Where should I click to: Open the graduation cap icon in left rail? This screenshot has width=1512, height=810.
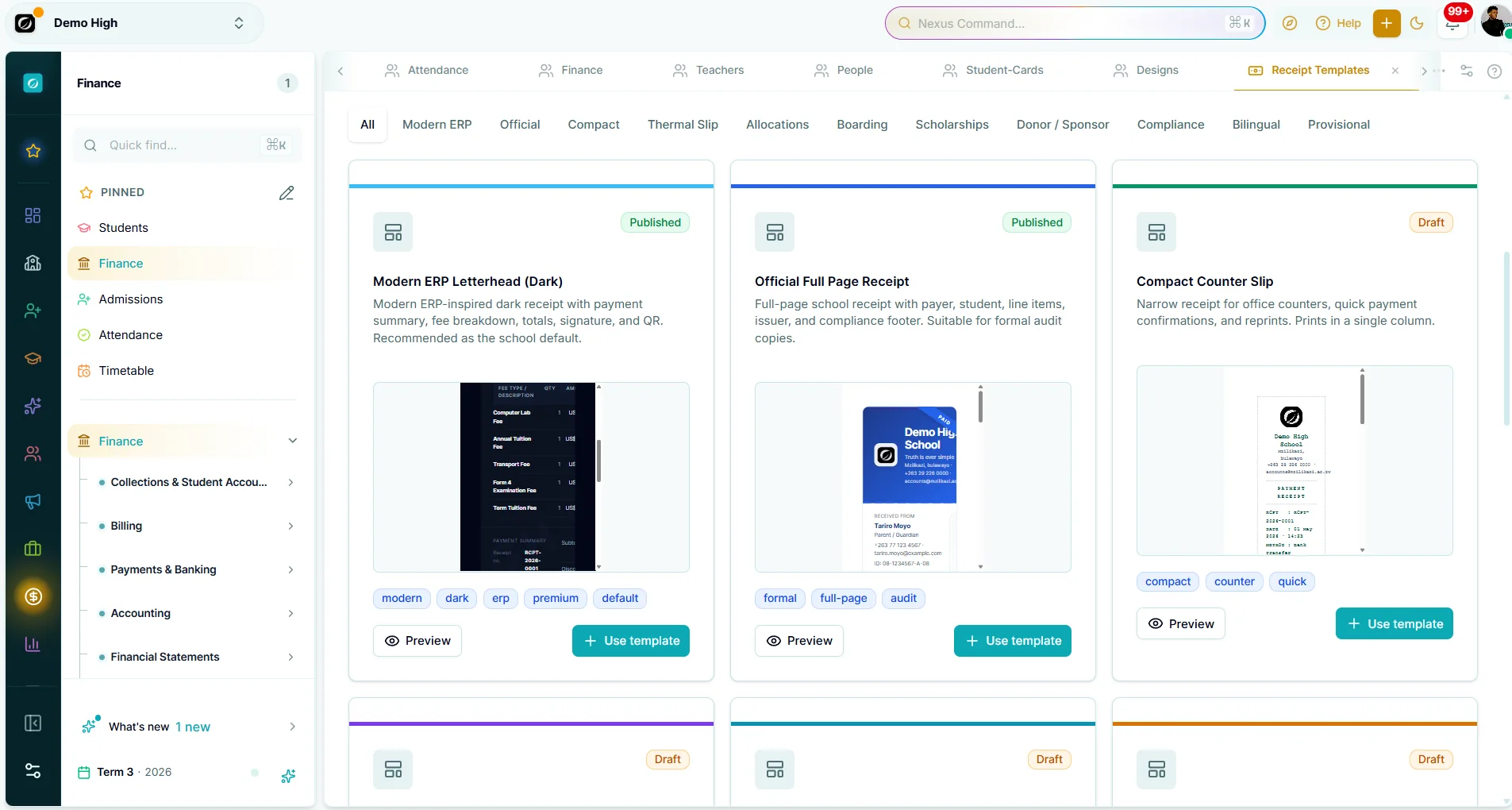(x=33, y=358)
